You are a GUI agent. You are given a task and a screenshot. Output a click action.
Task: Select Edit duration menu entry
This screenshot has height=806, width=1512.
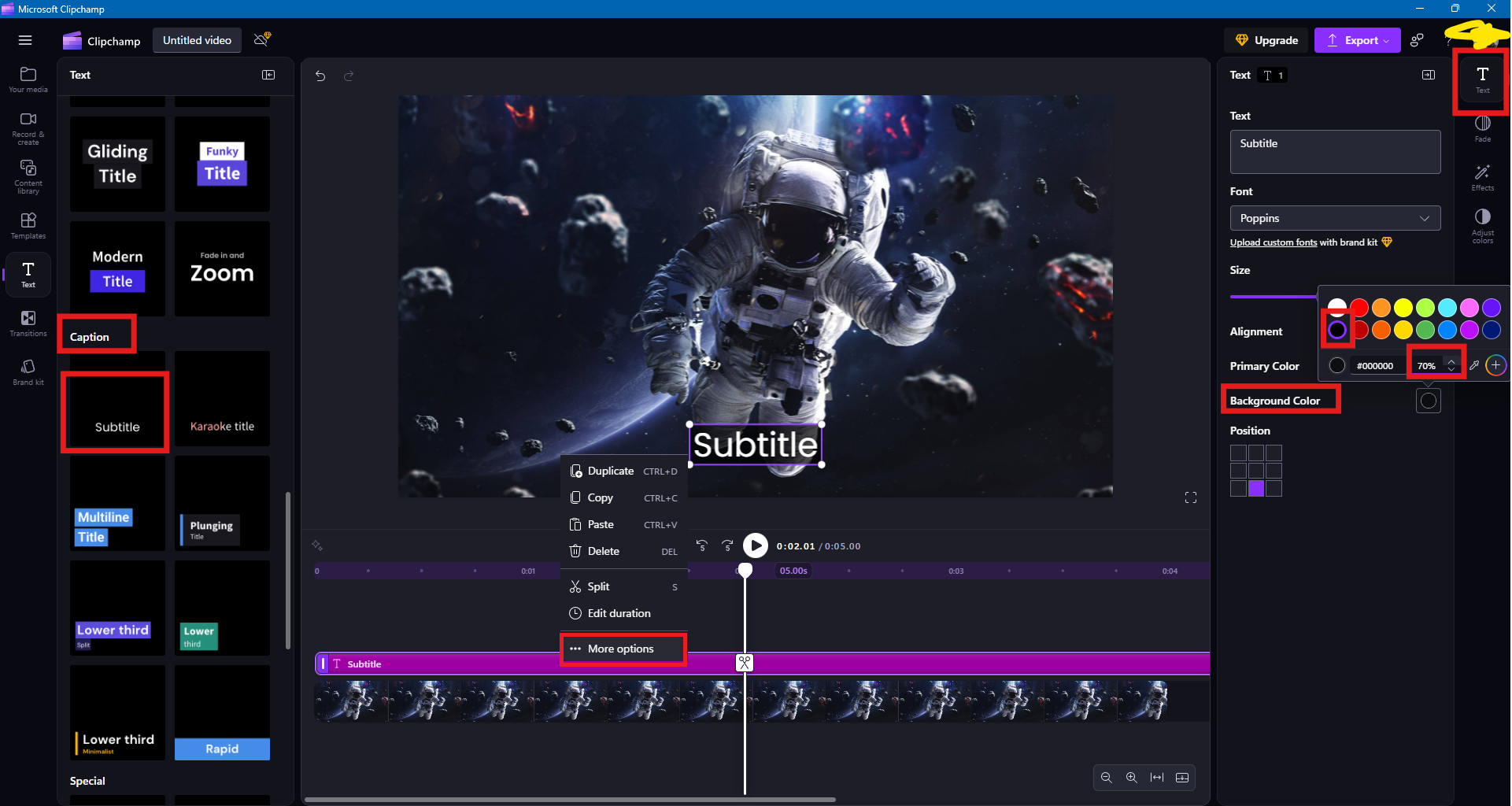(x=623, y=613)
